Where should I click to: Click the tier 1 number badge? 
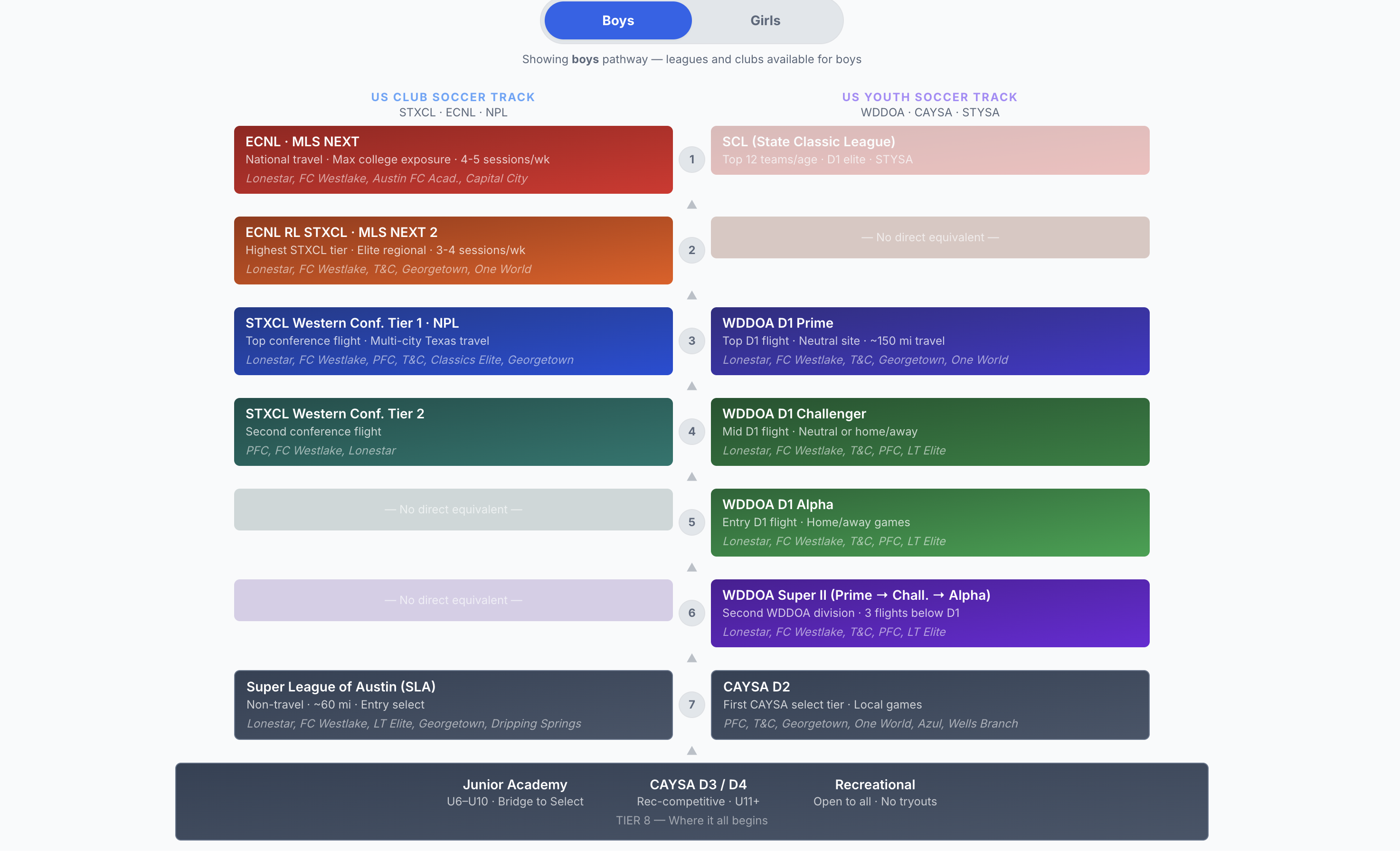pos(691,159)
